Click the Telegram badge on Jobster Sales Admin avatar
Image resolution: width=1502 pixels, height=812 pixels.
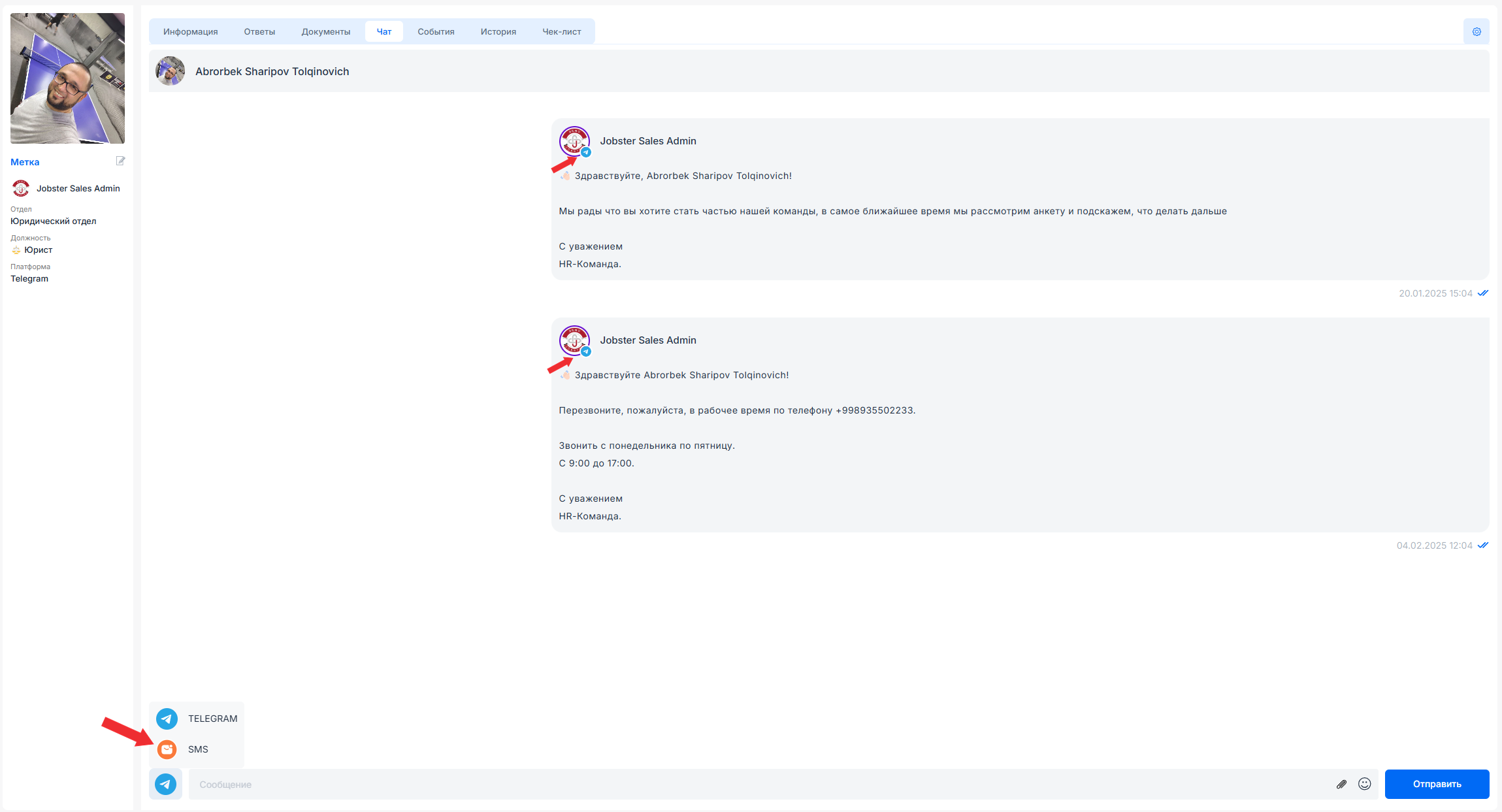pos(585,153)
